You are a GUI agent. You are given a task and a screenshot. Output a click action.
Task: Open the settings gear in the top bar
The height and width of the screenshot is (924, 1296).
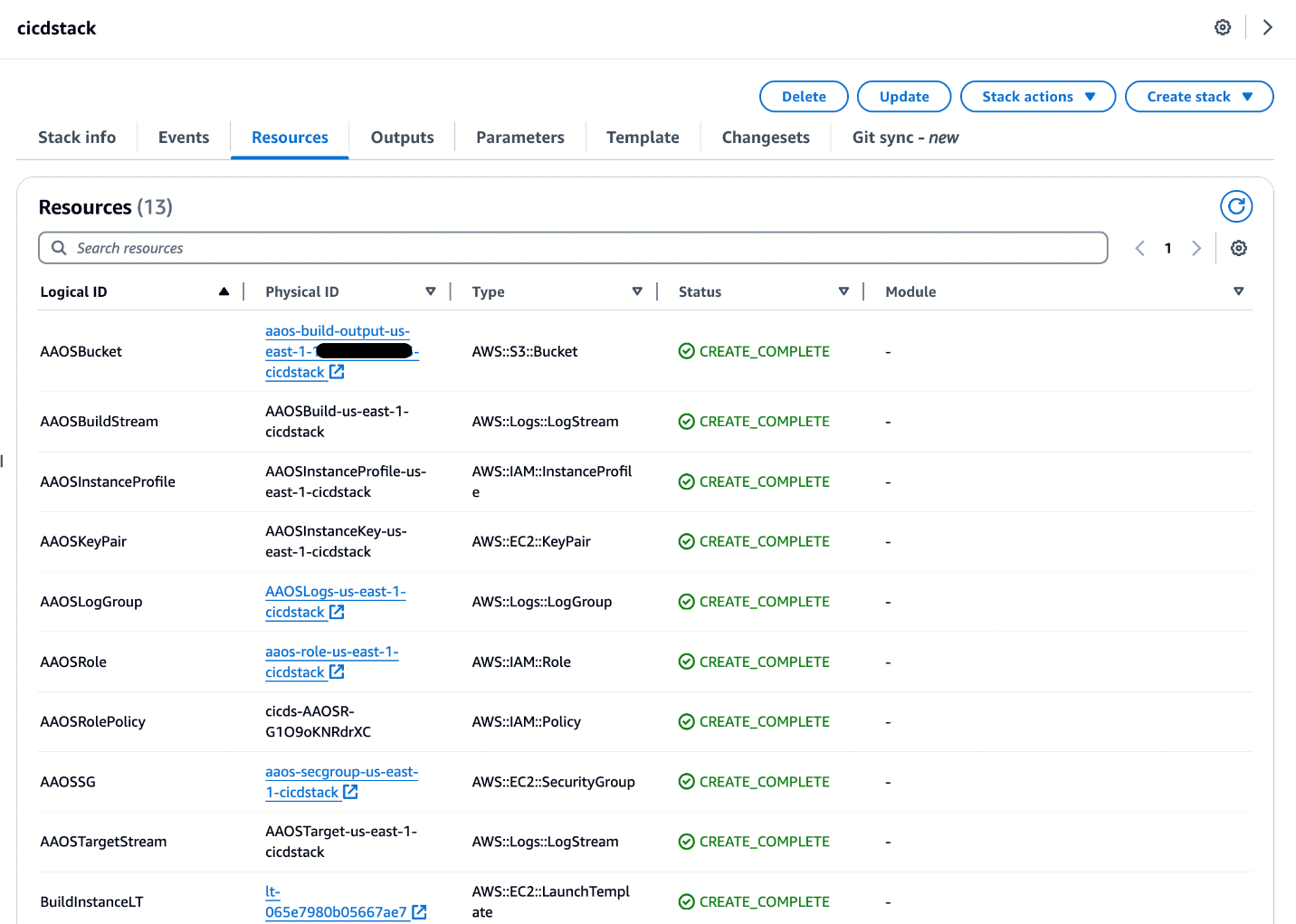click(x=1223, y=27)
